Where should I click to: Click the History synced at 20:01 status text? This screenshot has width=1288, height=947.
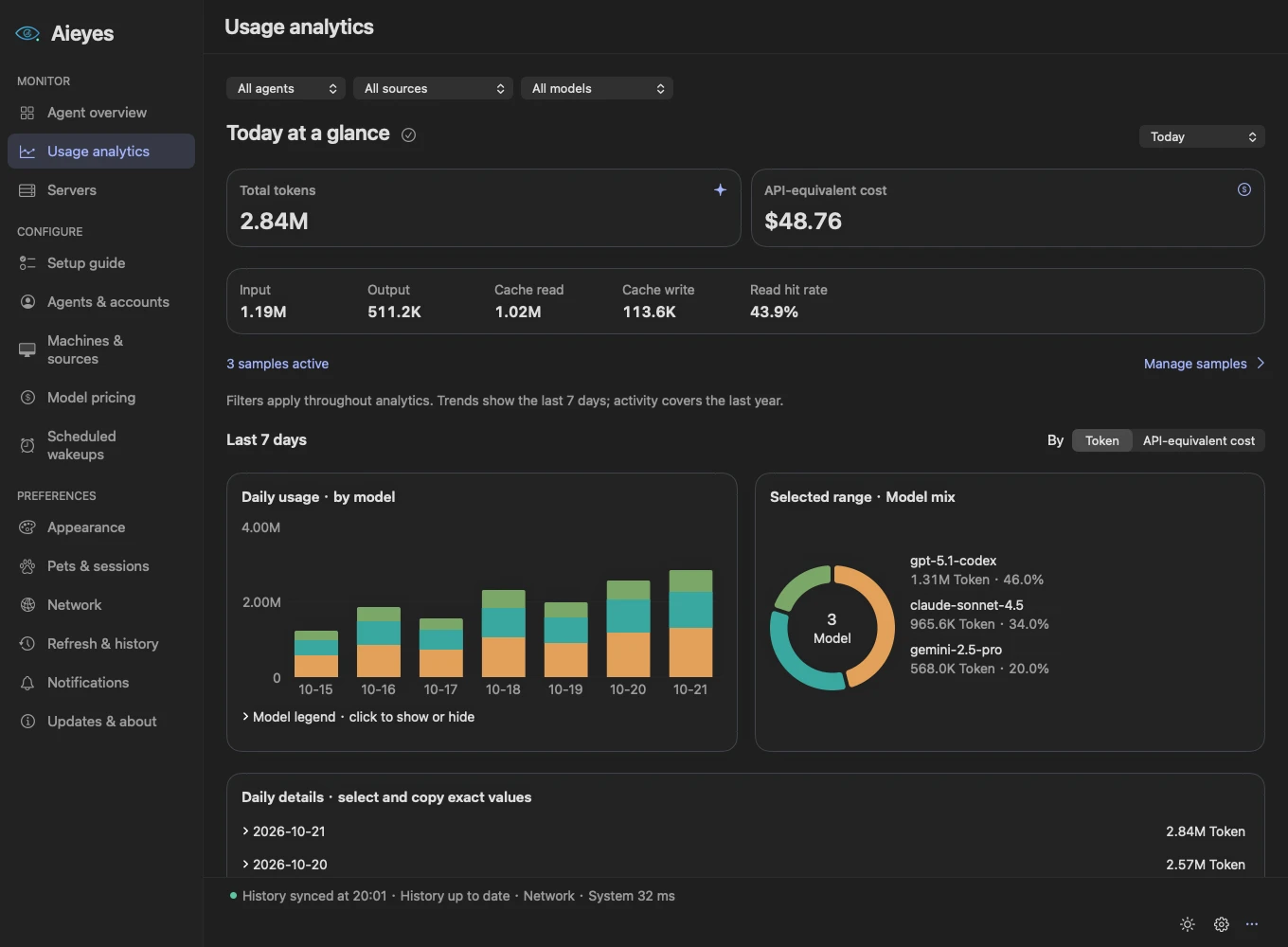314,896
